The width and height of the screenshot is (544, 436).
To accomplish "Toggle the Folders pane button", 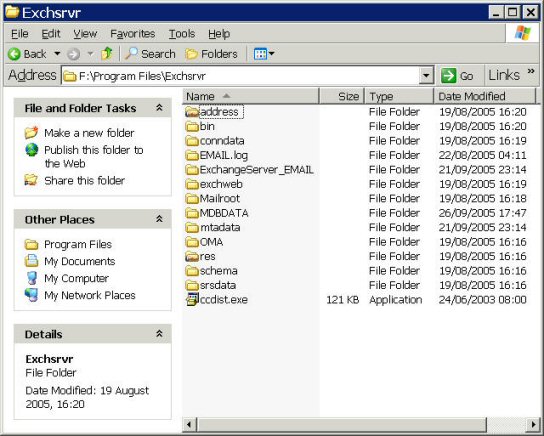I will pos(211,54).
